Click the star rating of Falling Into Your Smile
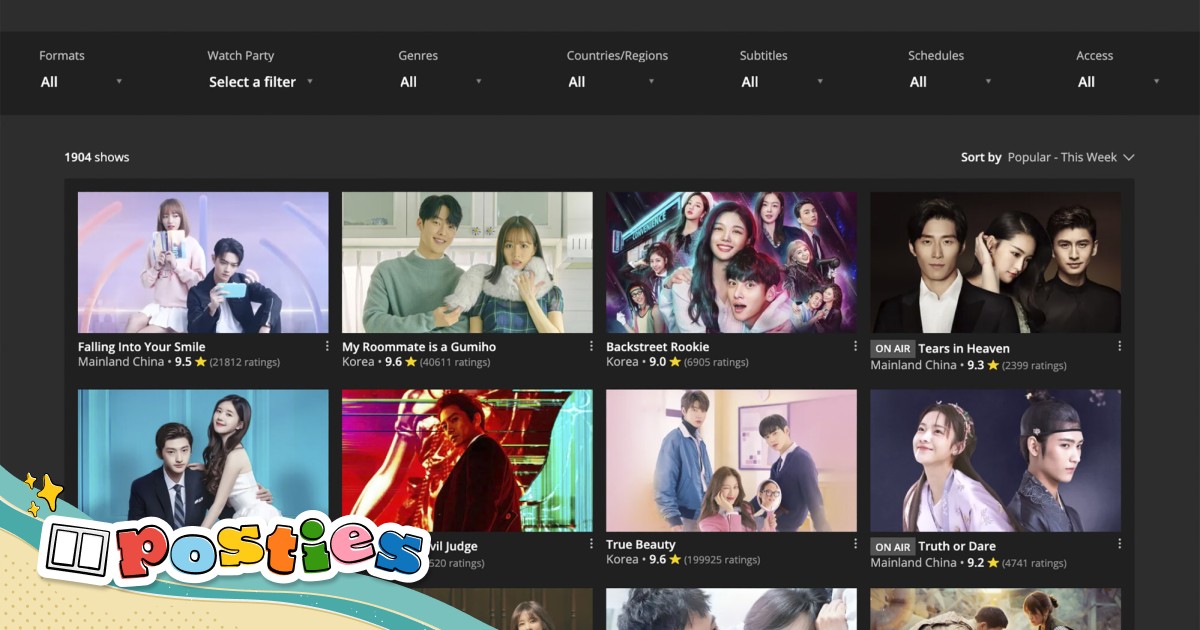Screen dimensions: 1200x630 [x=190, y=362]
